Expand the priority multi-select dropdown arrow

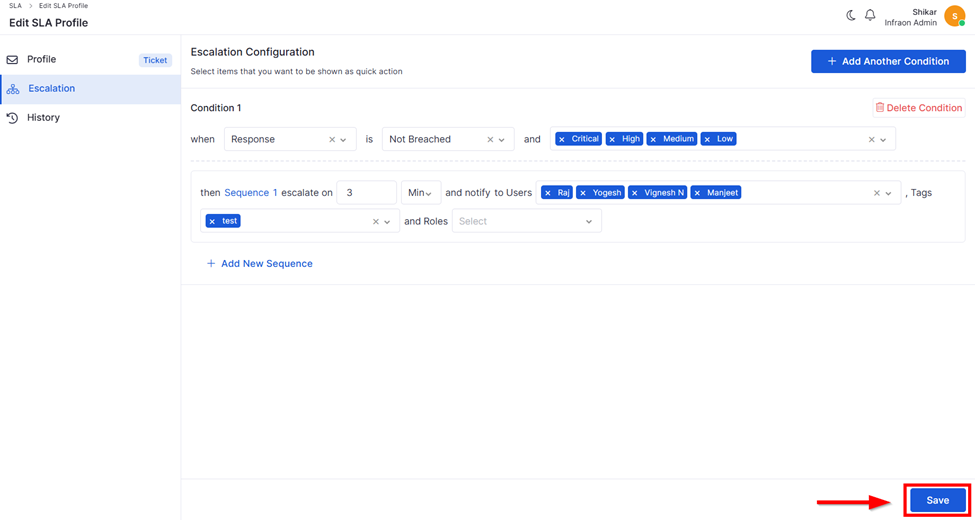(x=884, y=140)
